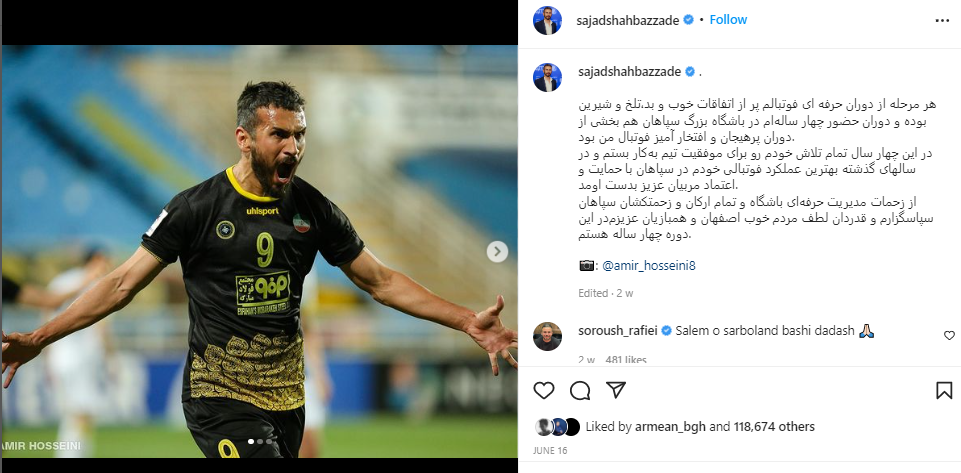Open the @amir_hosseini8 photographer mention
The height and width of the screenshot is (473, 961).
648,266
